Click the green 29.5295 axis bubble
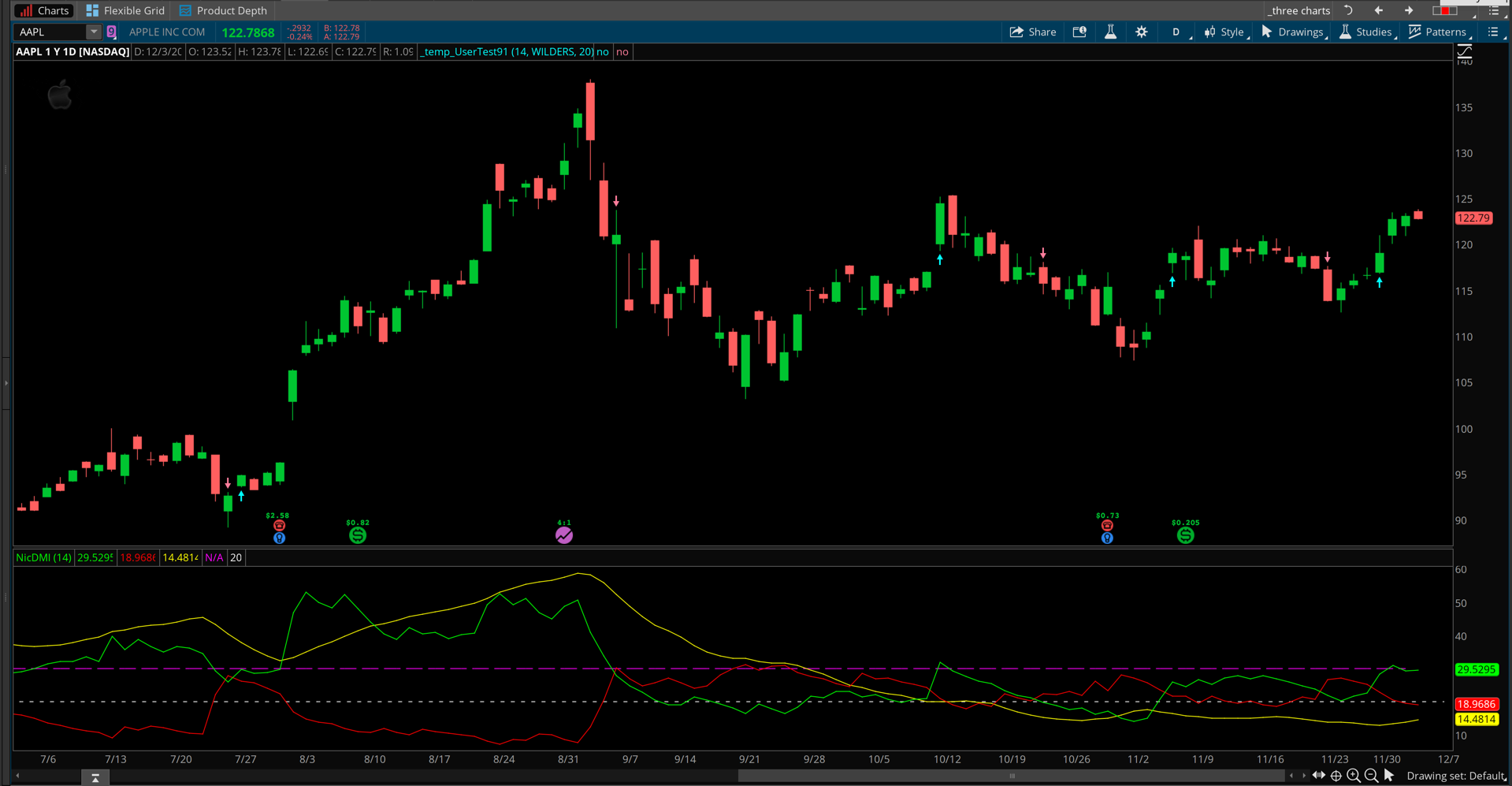 [x=1476, y=669]
